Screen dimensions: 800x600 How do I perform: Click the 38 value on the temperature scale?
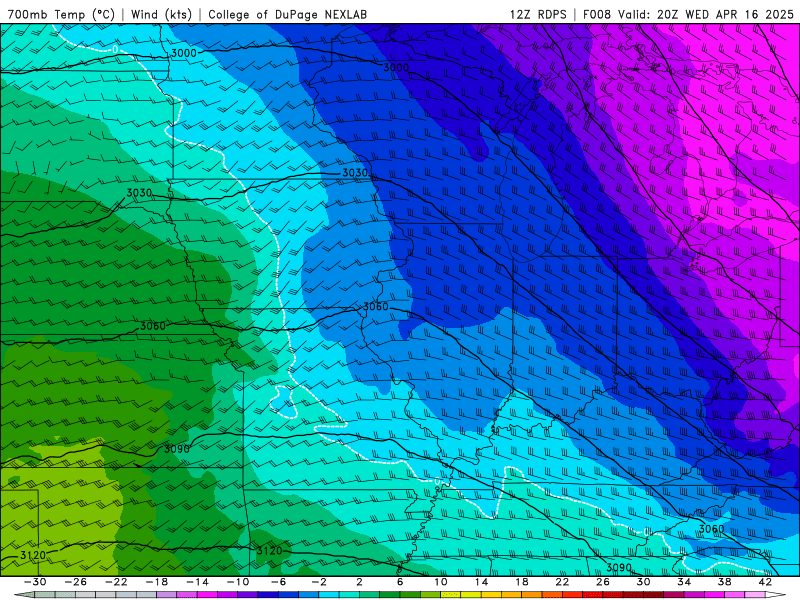tap(724, 582)
